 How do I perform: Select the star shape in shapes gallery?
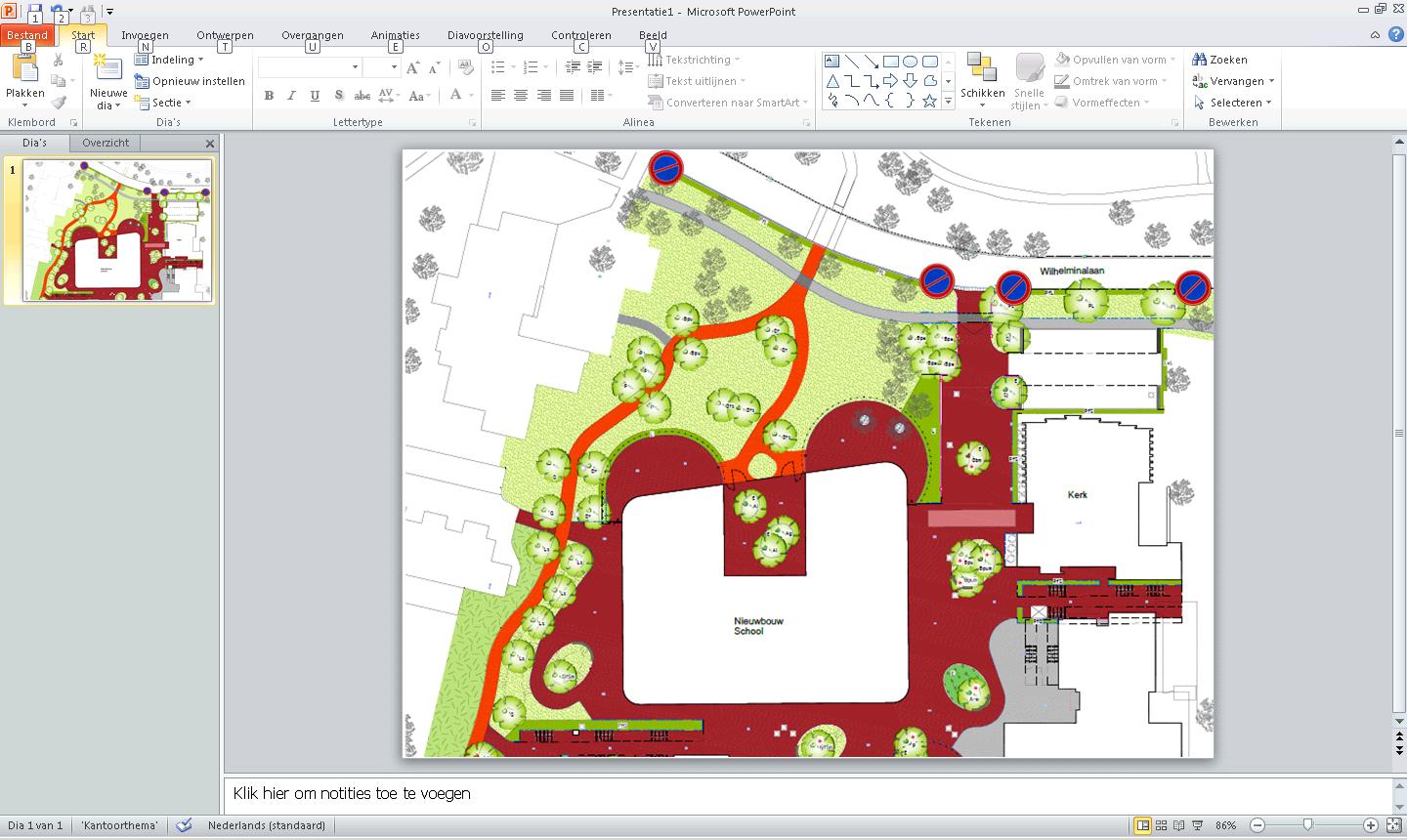[929, 101]
